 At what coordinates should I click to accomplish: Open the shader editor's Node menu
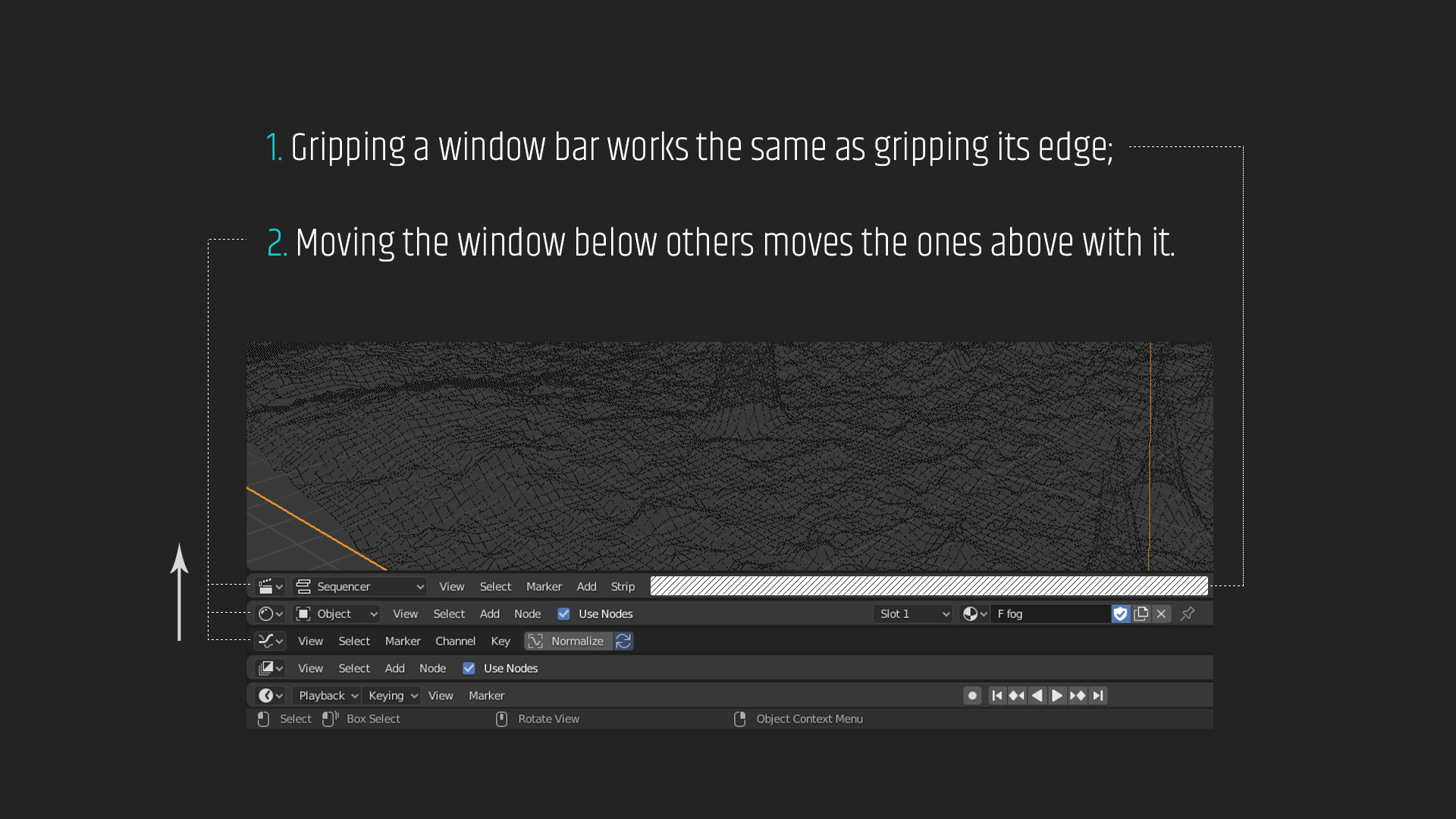pyautogui.click(x=528, y=613)
